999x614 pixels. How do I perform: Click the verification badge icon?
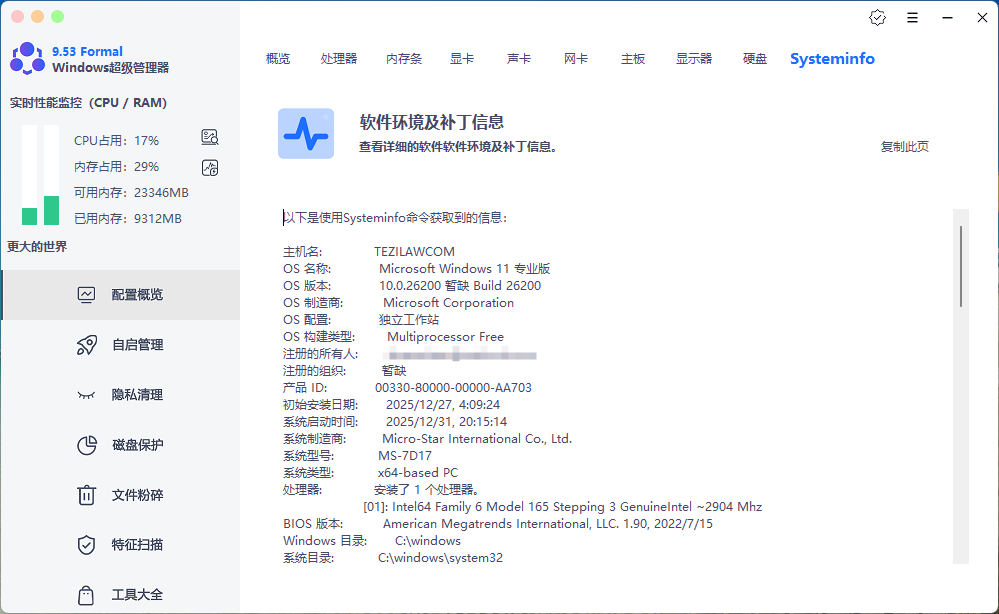878,17
